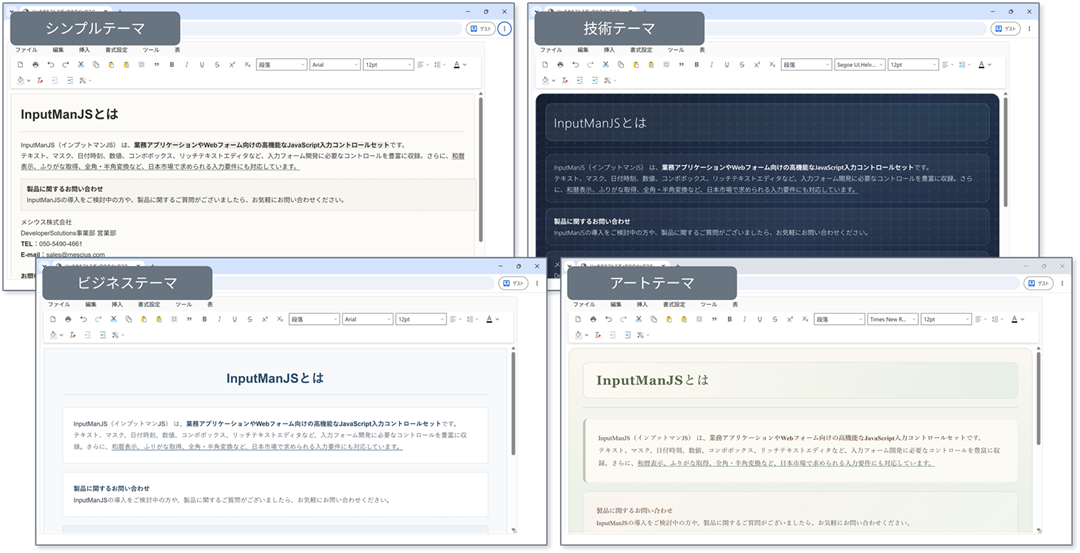Click Undo icon in tech theme window

coord(575,65)
